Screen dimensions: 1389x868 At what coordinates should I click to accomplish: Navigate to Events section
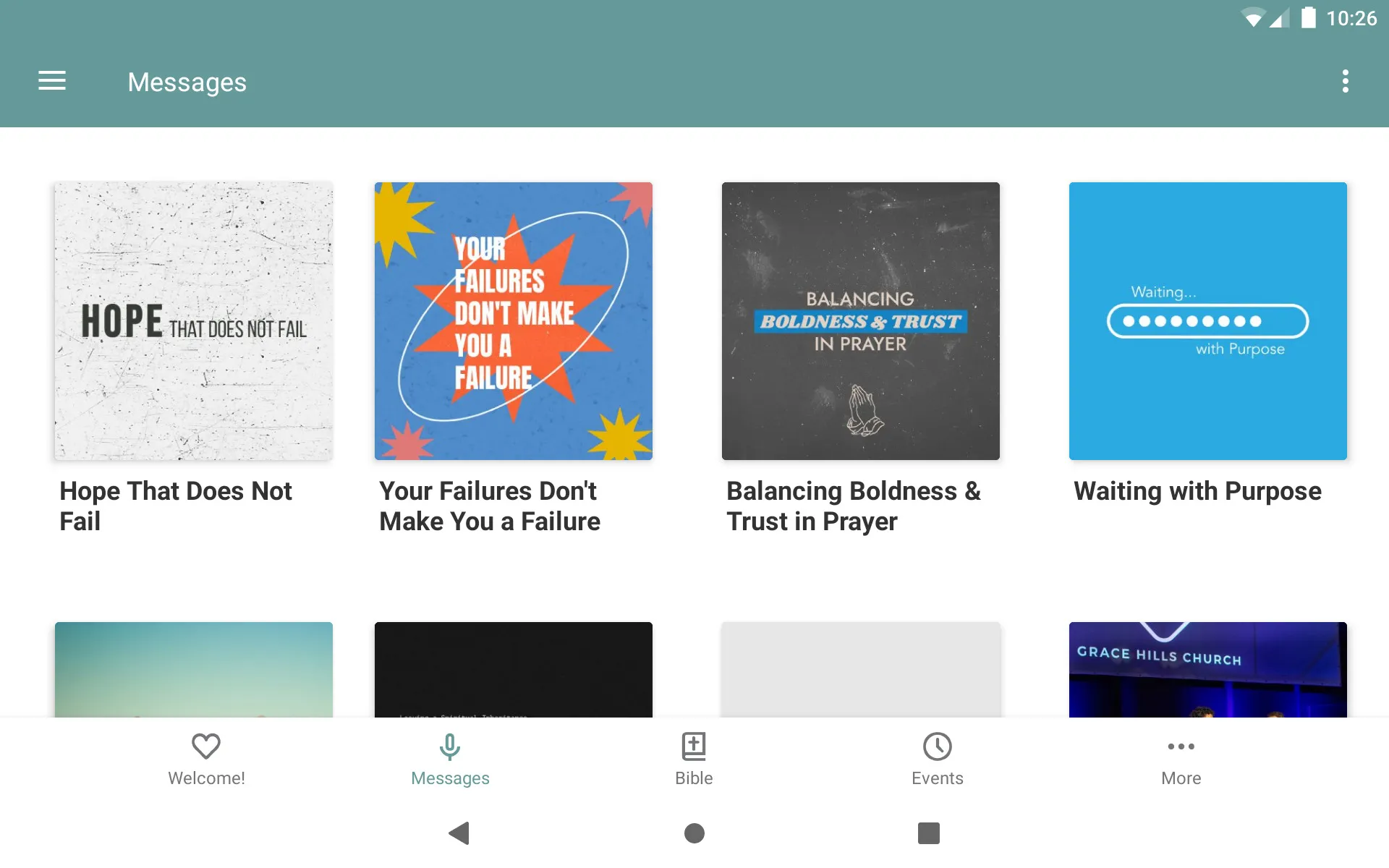937,758
